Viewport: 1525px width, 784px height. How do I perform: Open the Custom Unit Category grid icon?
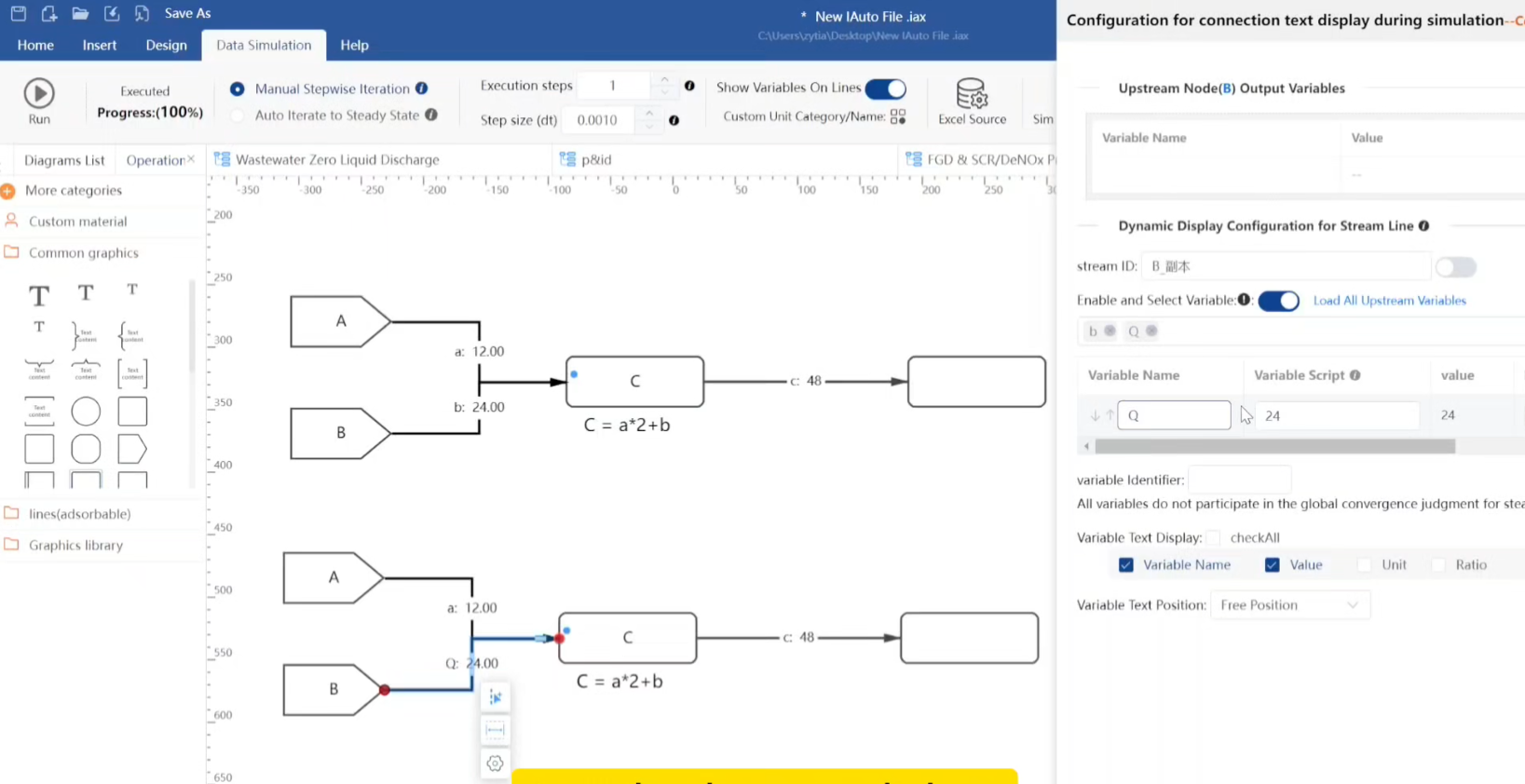898,116
